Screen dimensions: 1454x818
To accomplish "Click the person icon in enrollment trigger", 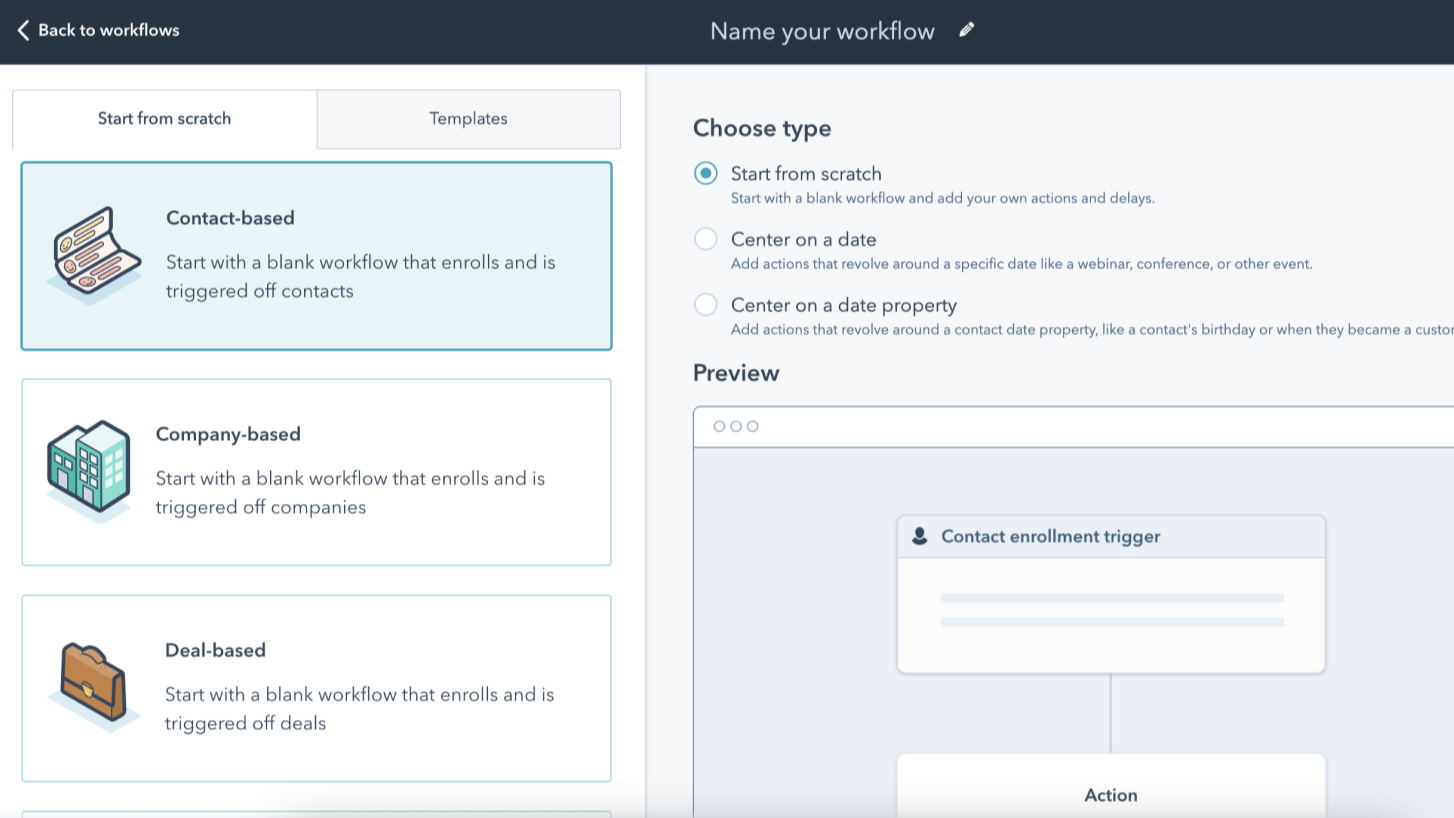I will pos(920,537).
